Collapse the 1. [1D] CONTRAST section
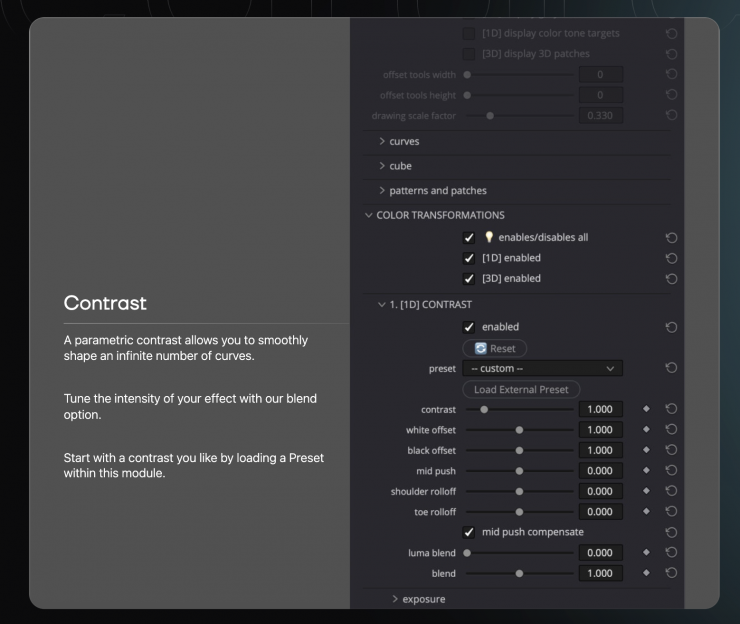 coord(382,304)
